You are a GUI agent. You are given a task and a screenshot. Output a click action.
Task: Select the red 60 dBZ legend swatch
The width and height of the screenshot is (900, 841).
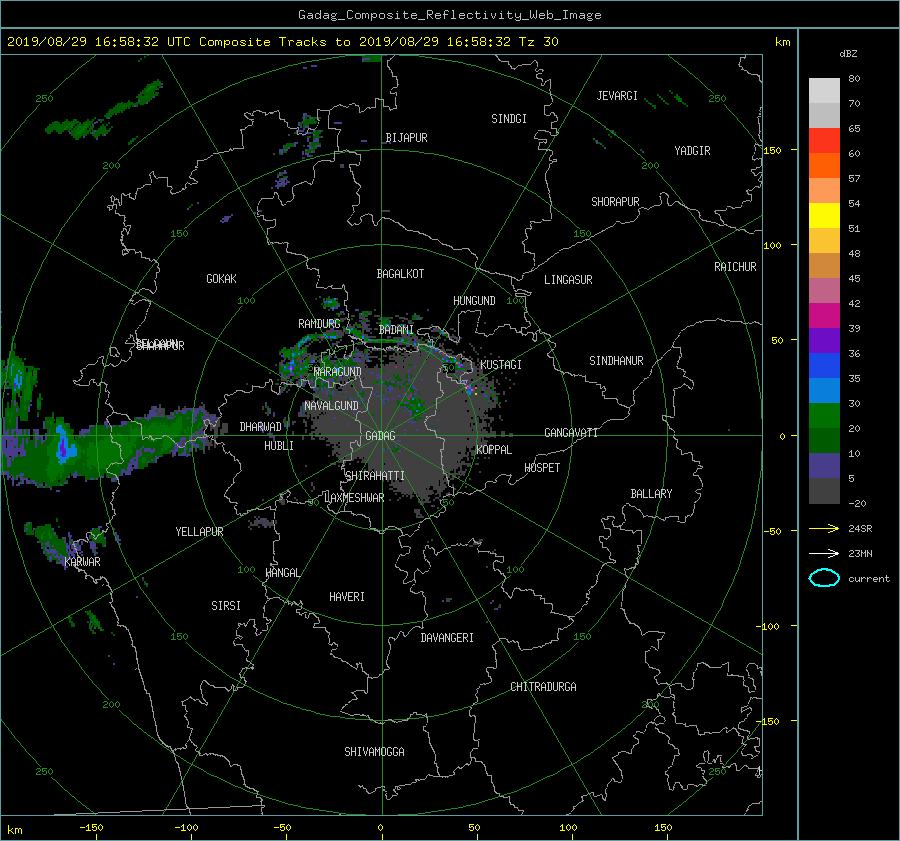point(824,140)
